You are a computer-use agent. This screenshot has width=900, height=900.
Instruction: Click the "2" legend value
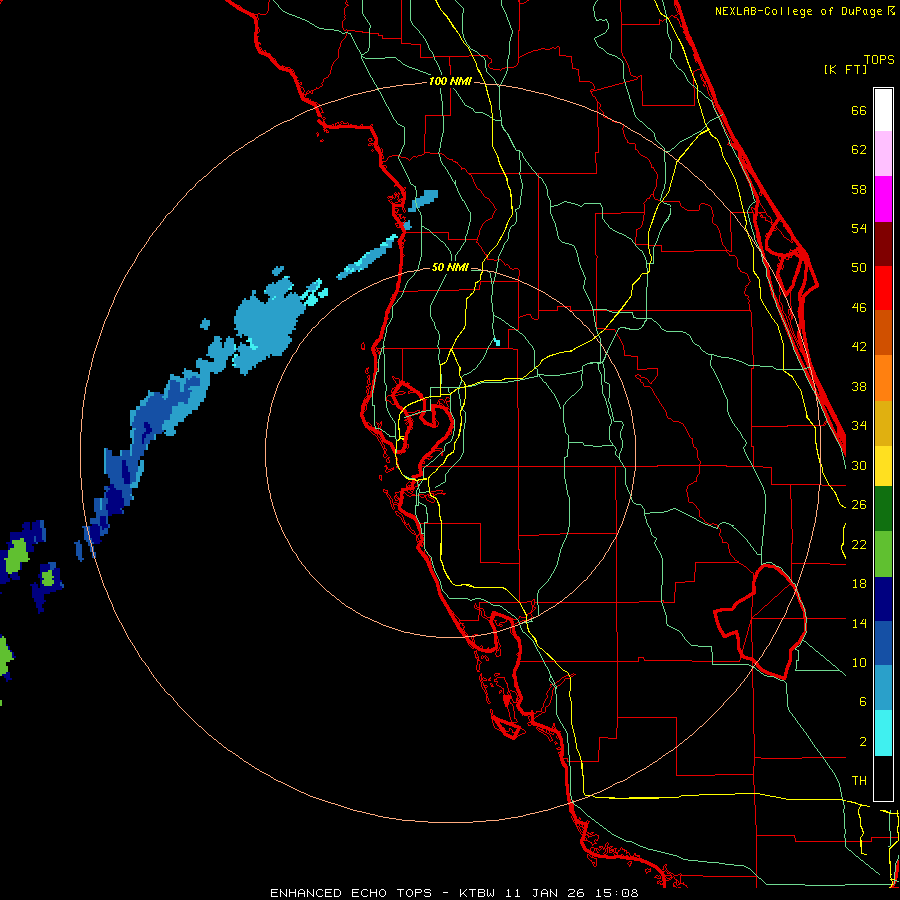pos(863,742)
